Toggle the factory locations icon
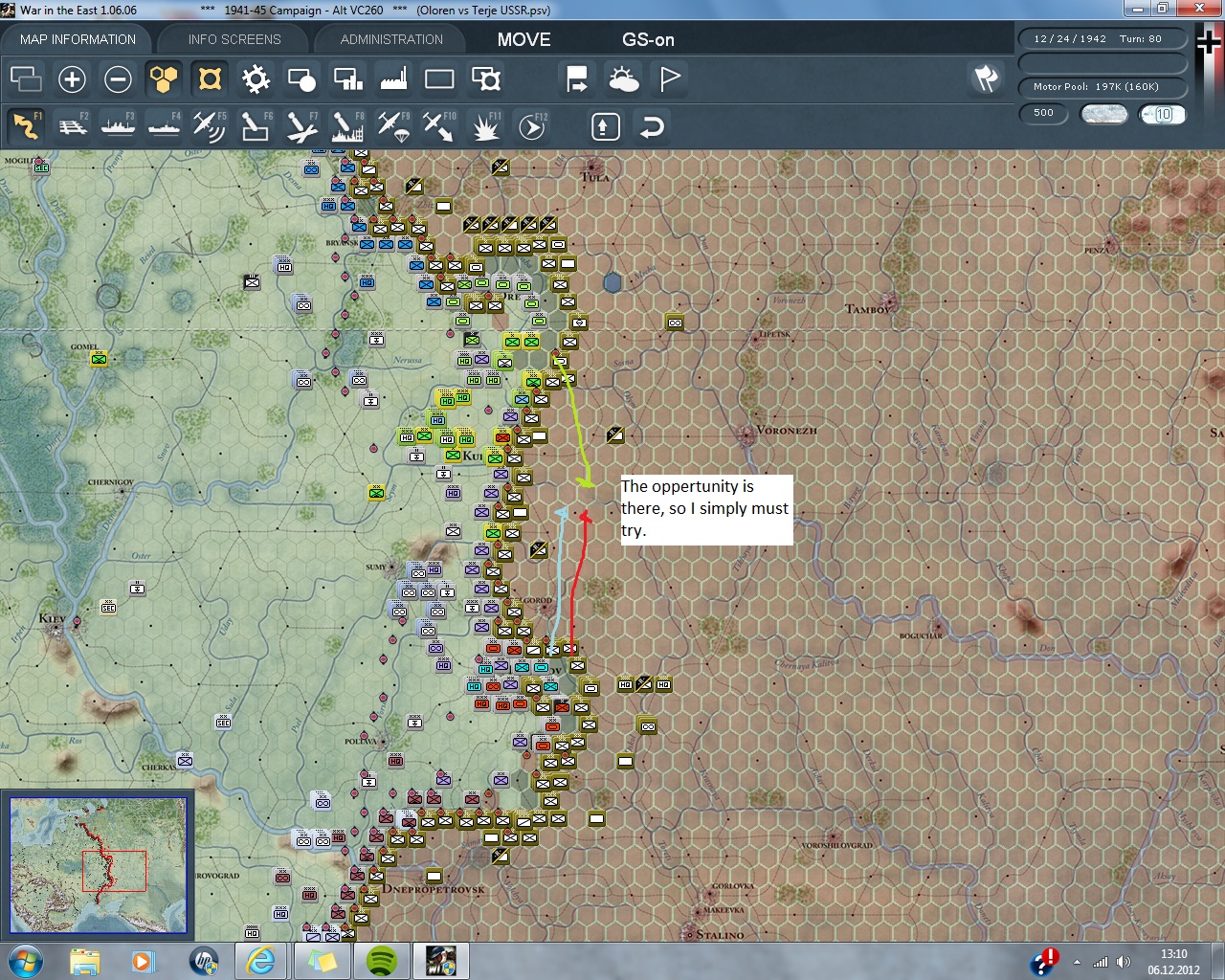Viewport: 1225px width, 980px height. 393,78
